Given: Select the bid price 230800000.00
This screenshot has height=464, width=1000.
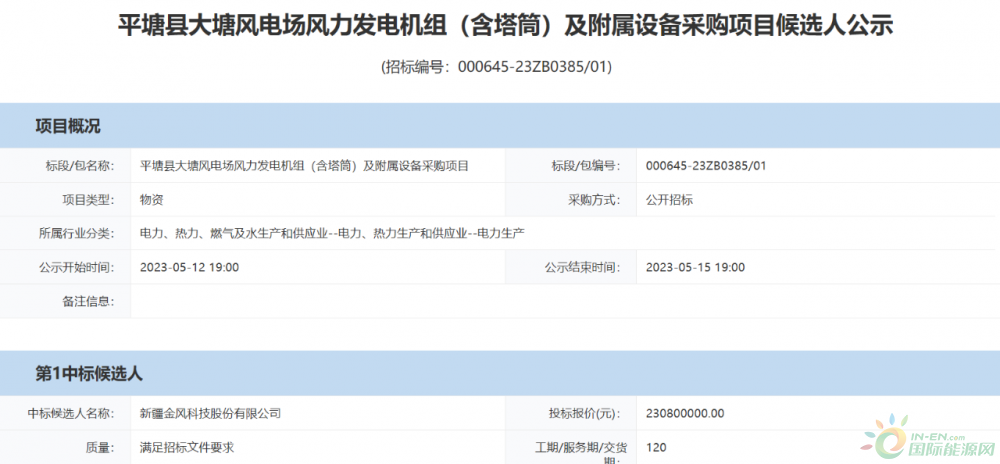Looking at the screenshot, I should (685, 414).
